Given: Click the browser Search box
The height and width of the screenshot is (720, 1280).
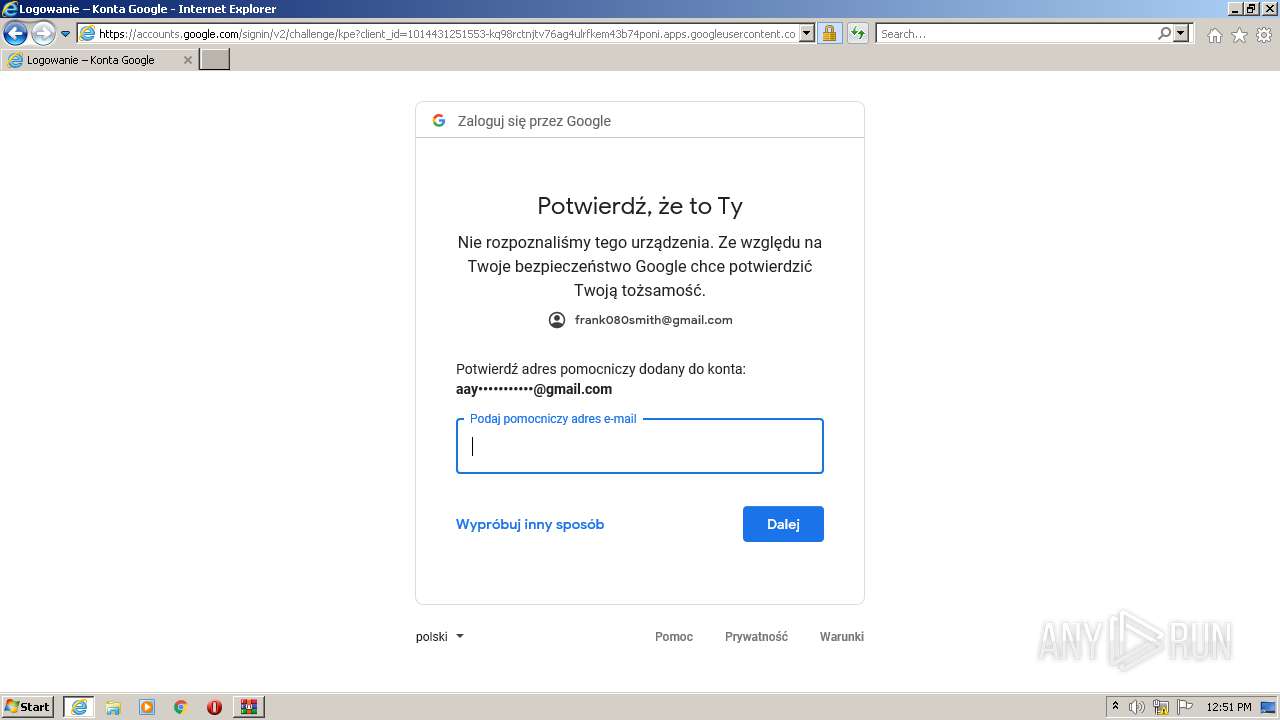Looking at the screenshot, I should click(x=1015, y=33).
